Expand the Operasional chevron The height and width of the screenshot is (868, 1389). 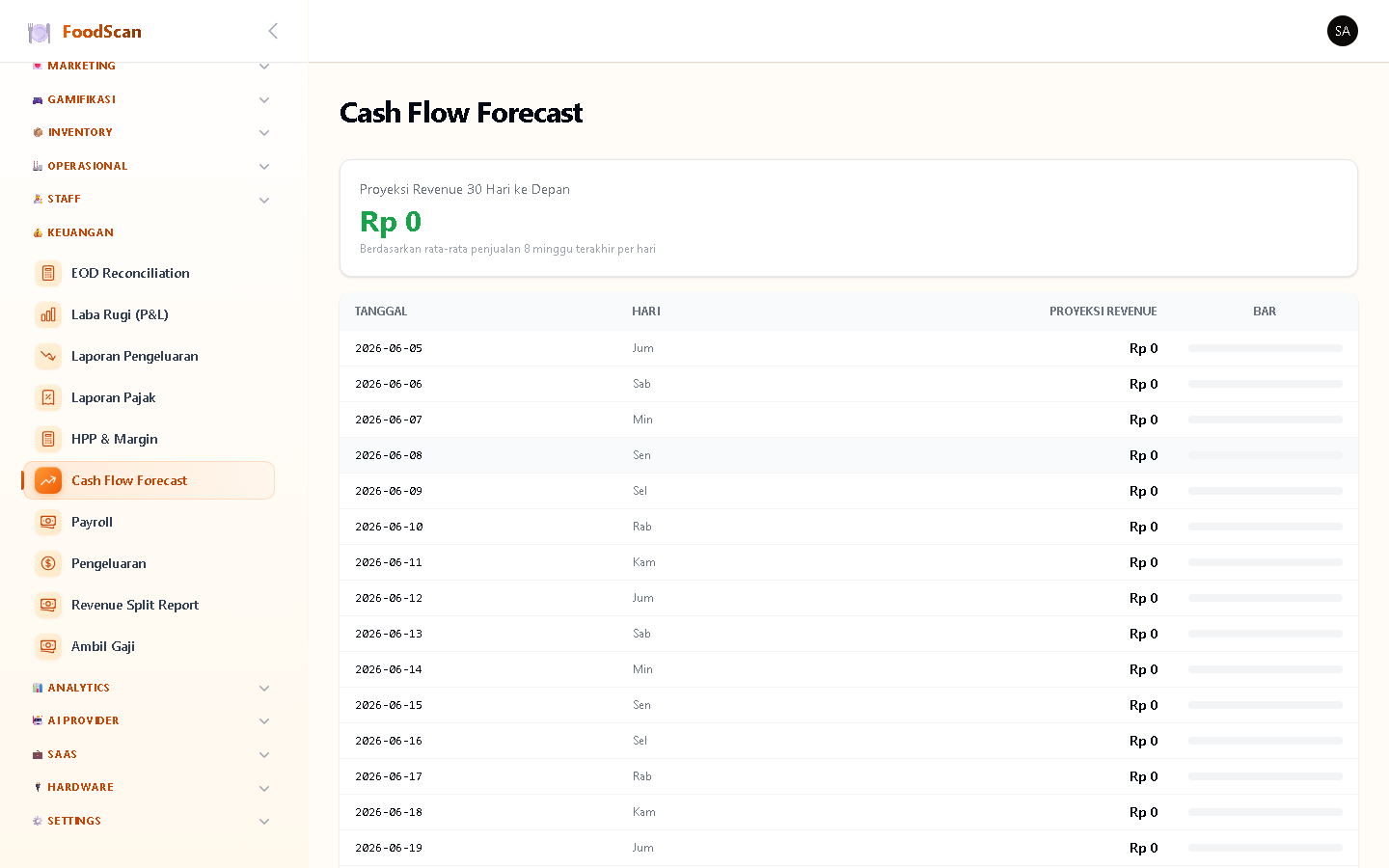coord(264,167)
